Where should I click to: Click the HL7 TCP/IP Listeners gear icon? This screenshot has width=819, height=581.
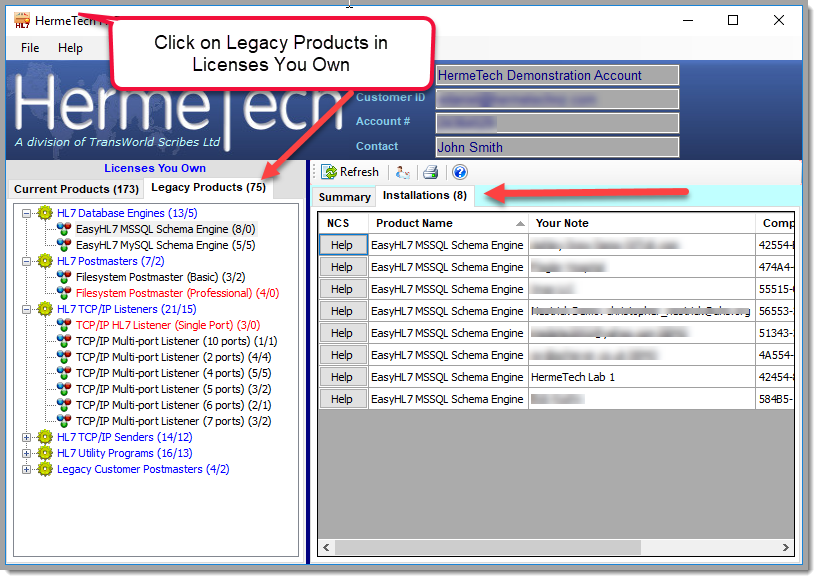pos(45,309)
